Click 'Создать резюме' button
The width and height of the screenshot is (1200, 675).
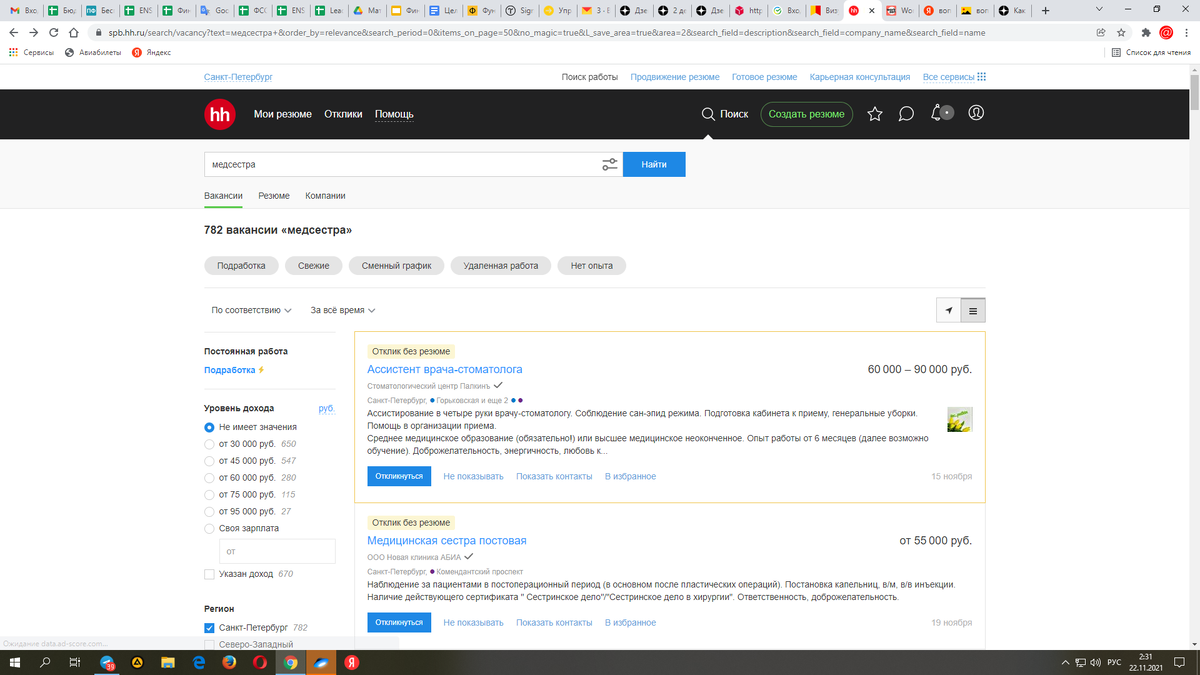pyautogui.click(x=807, y=114)
